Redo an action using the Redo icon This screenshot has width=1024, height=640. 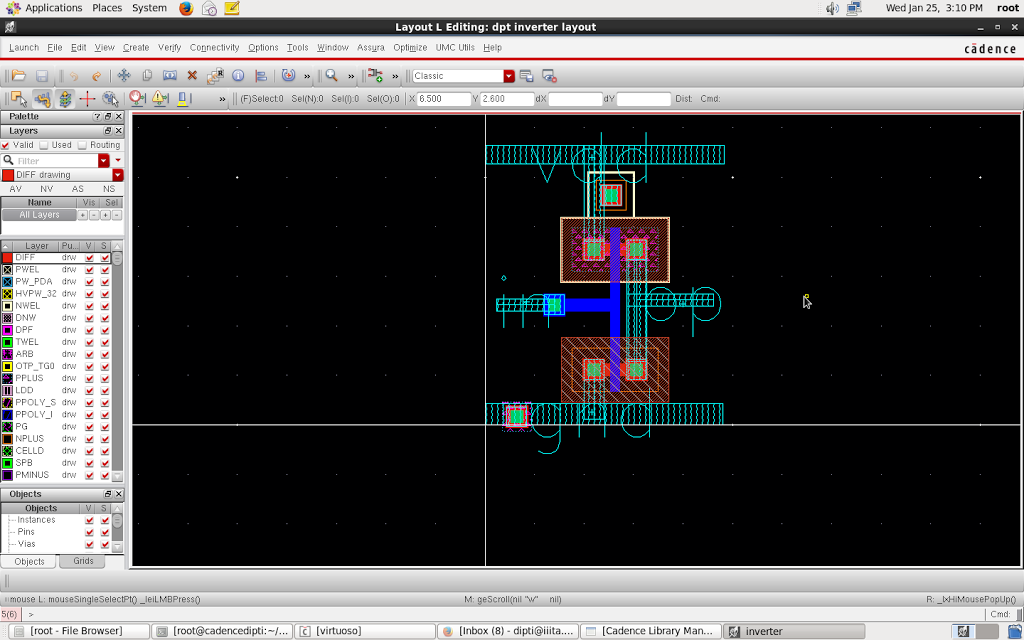[x=97, y=75]
